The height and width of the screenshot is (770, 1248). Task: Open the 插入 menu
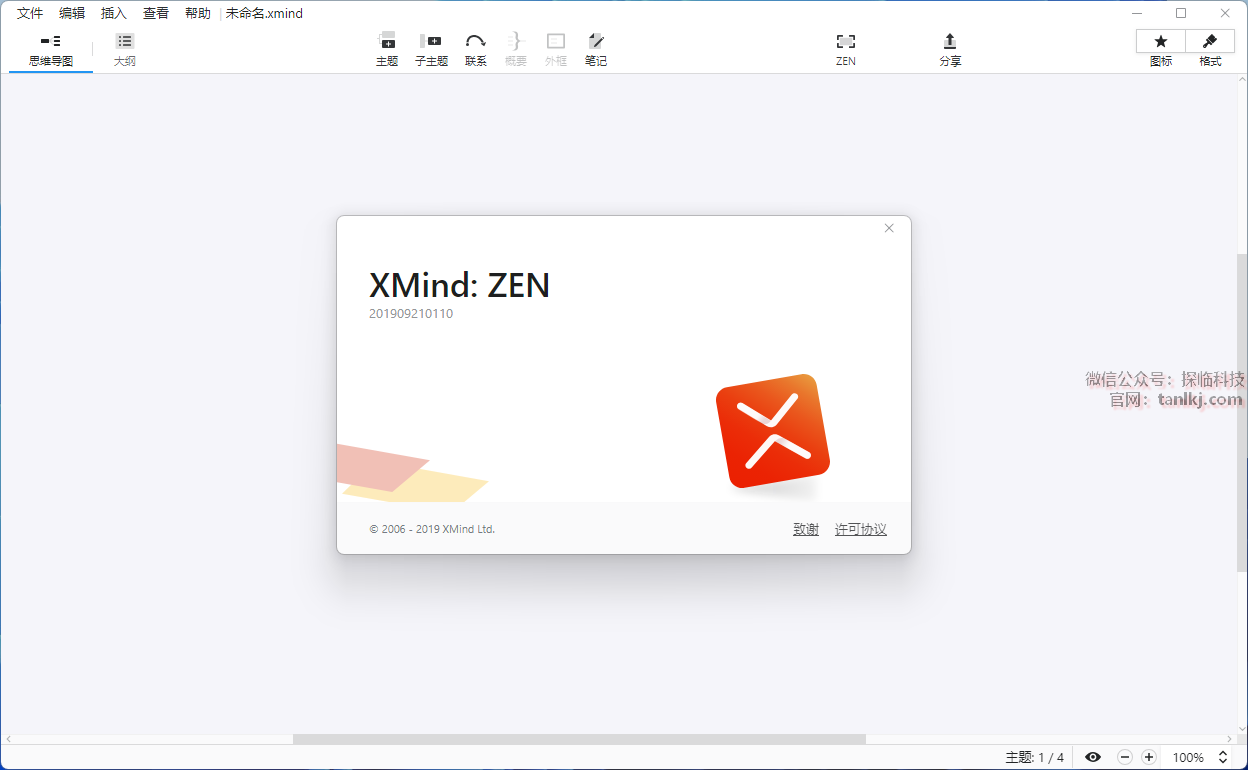tap(114, 14)
